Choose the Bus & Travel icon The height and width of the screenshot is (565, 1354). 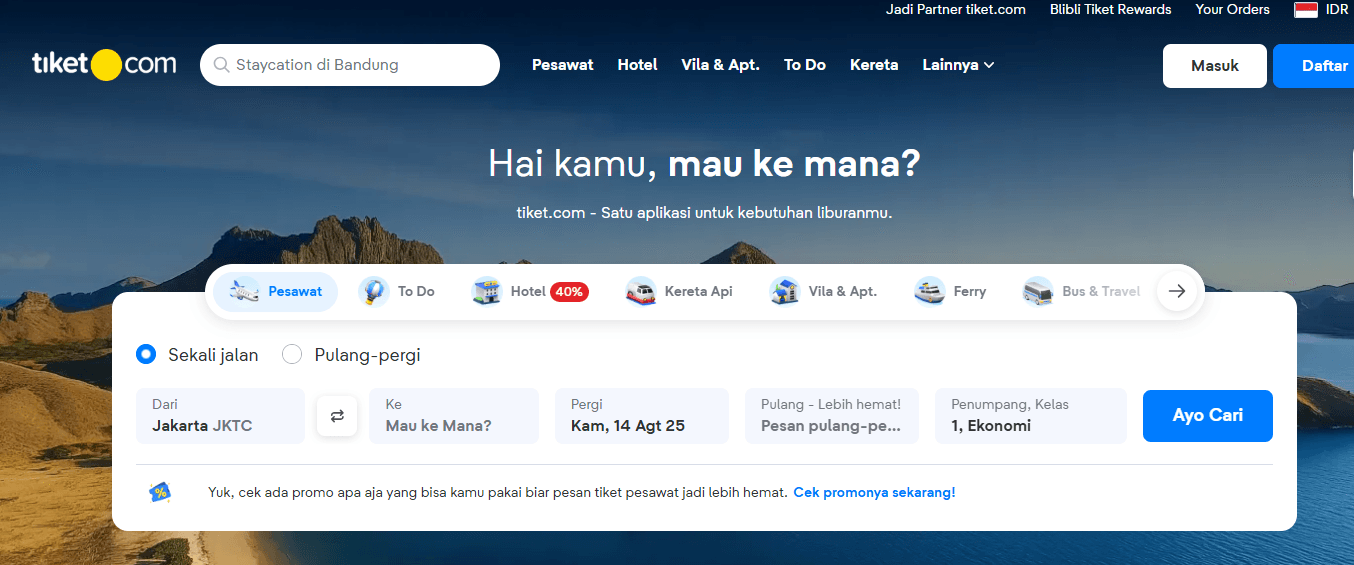click(1038, 292)
